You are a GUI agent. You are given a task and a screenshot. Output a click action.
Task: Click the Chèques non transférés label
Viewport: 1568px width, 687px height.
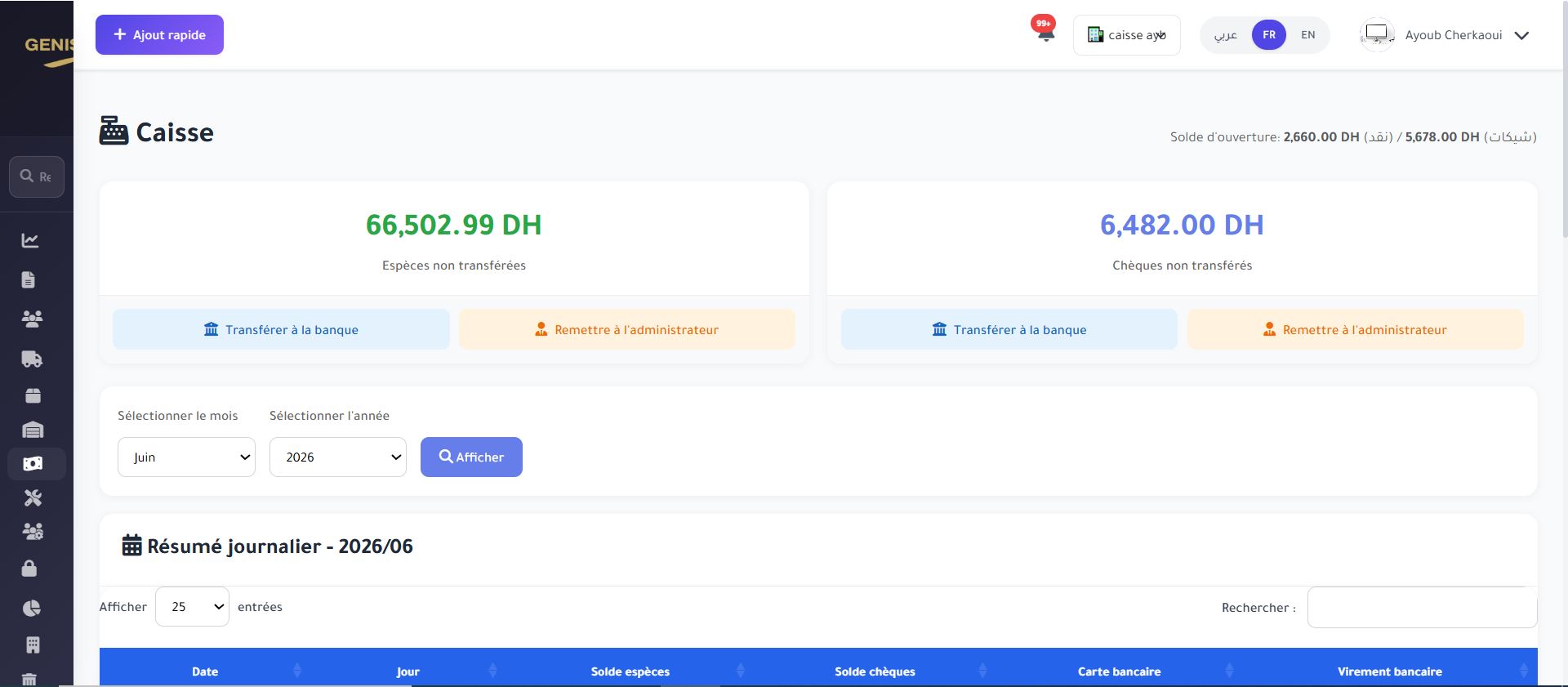1182,265
